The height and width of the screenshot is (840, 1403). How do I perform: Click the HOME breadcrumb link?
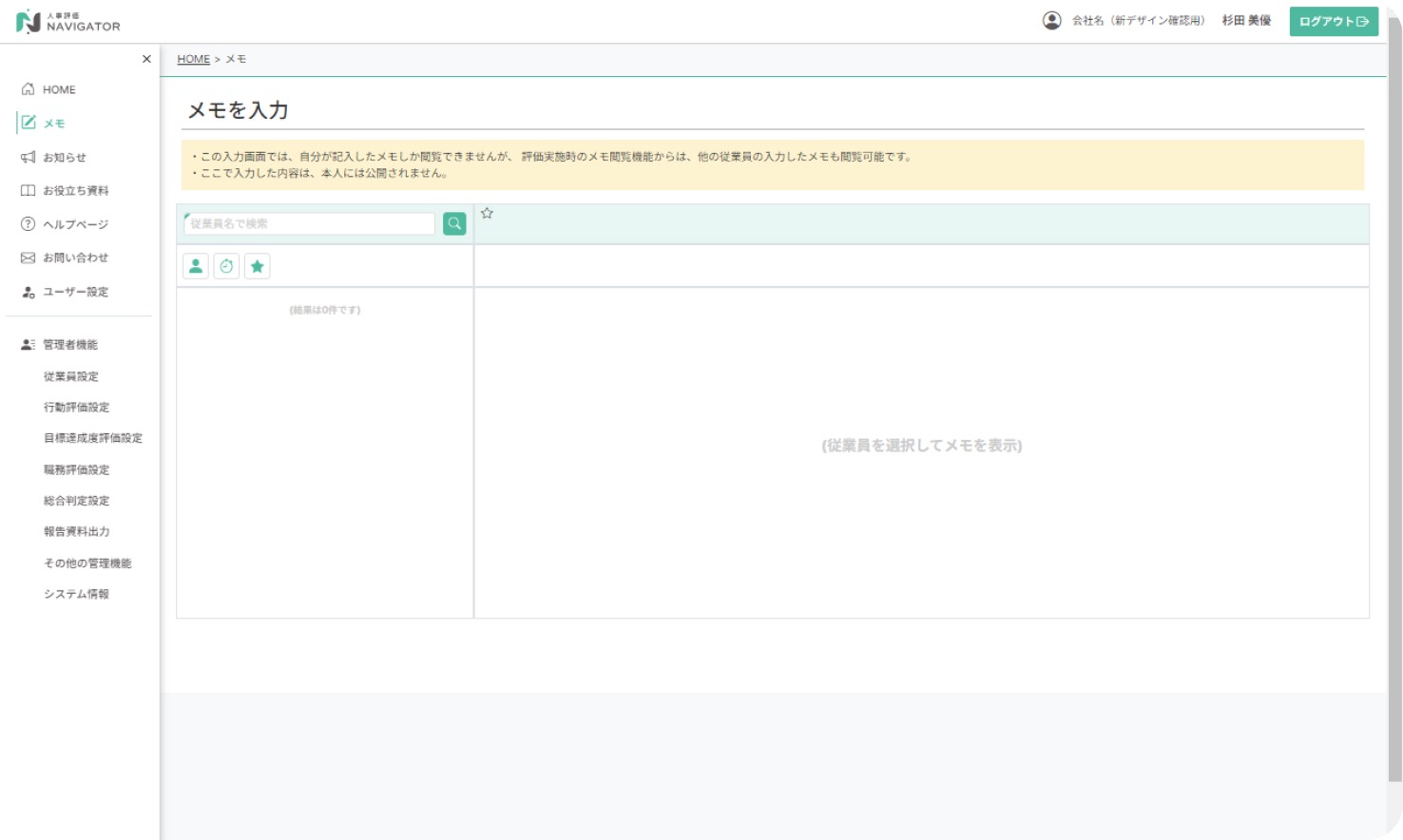click(x=193, y=59)
